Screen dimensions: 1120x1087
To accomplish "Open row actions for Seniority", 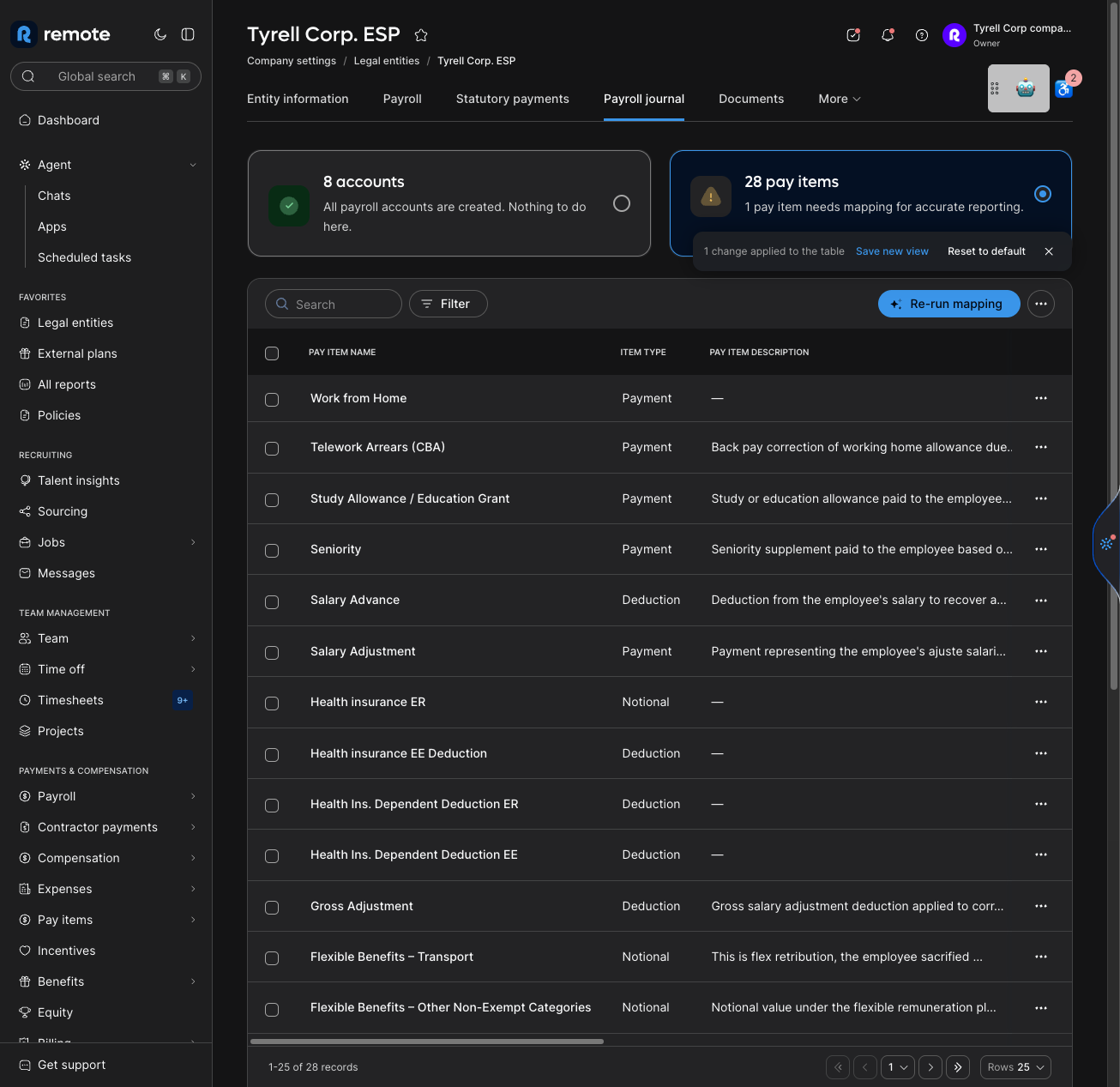I will point(1041,549).
